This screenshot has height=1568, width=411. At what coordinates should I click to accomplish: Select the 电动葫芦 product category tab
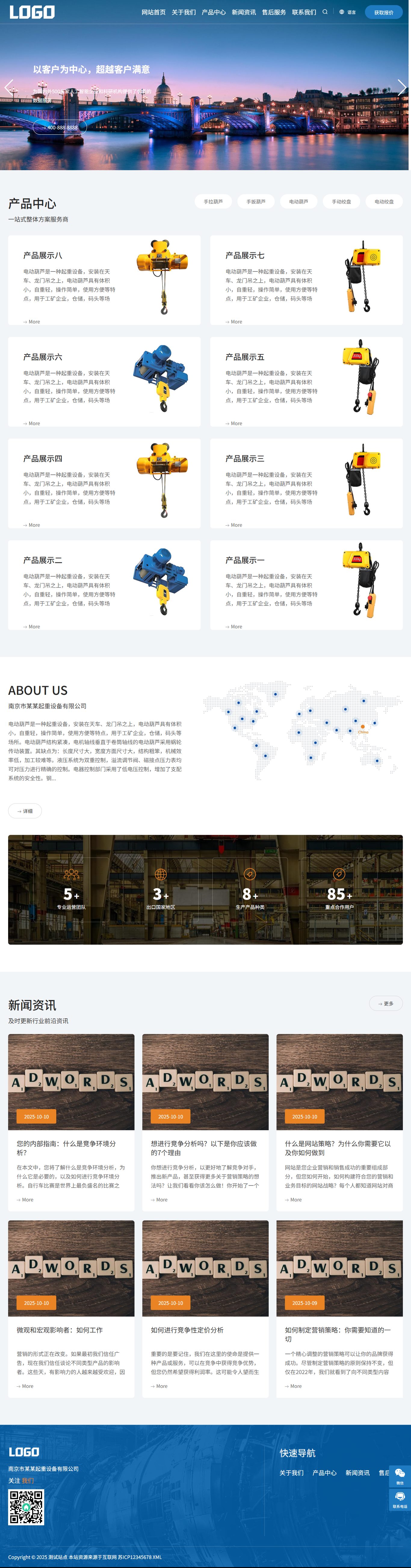click(298, 201)
